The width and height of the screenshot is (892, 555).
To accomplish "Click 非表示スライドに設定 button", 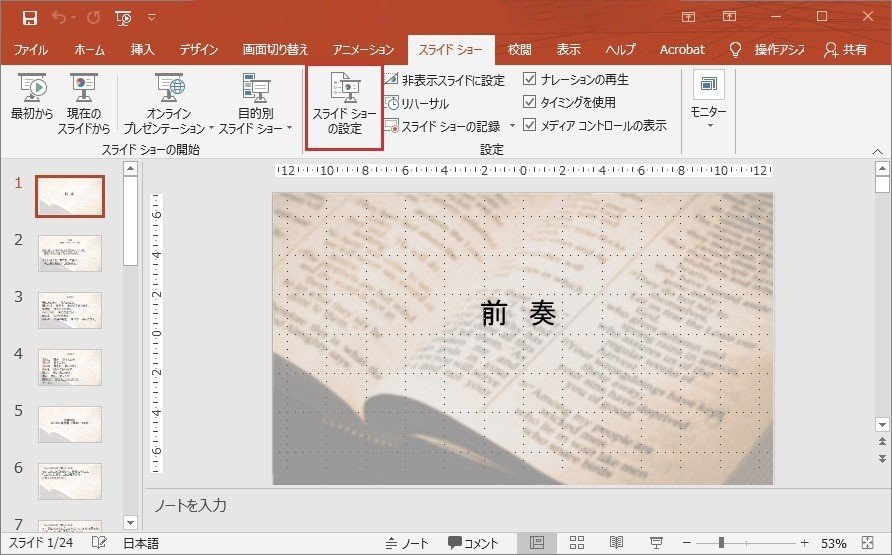I will [444, 80].
